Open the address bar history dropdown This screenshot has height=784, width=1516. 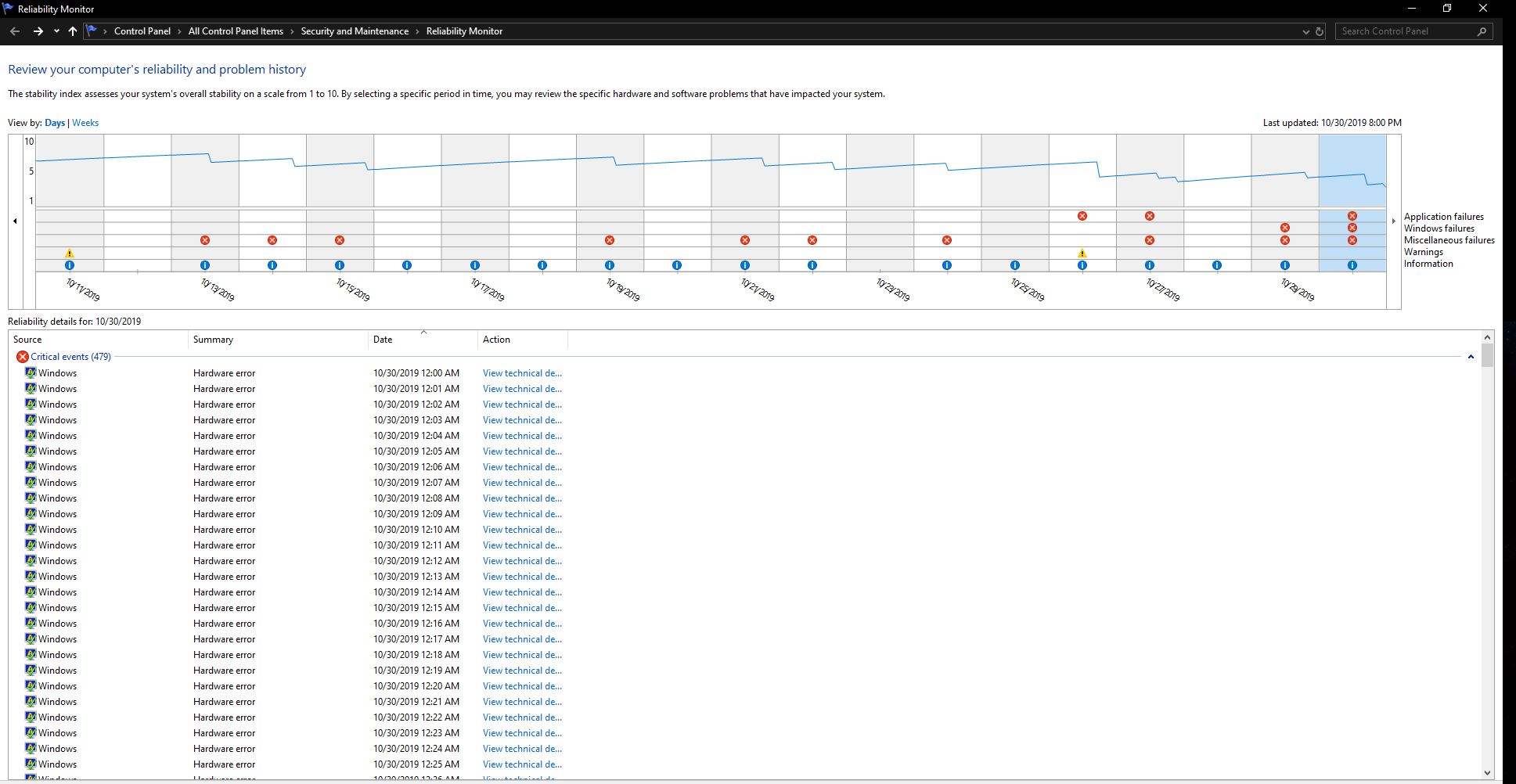coord(1305,31)
